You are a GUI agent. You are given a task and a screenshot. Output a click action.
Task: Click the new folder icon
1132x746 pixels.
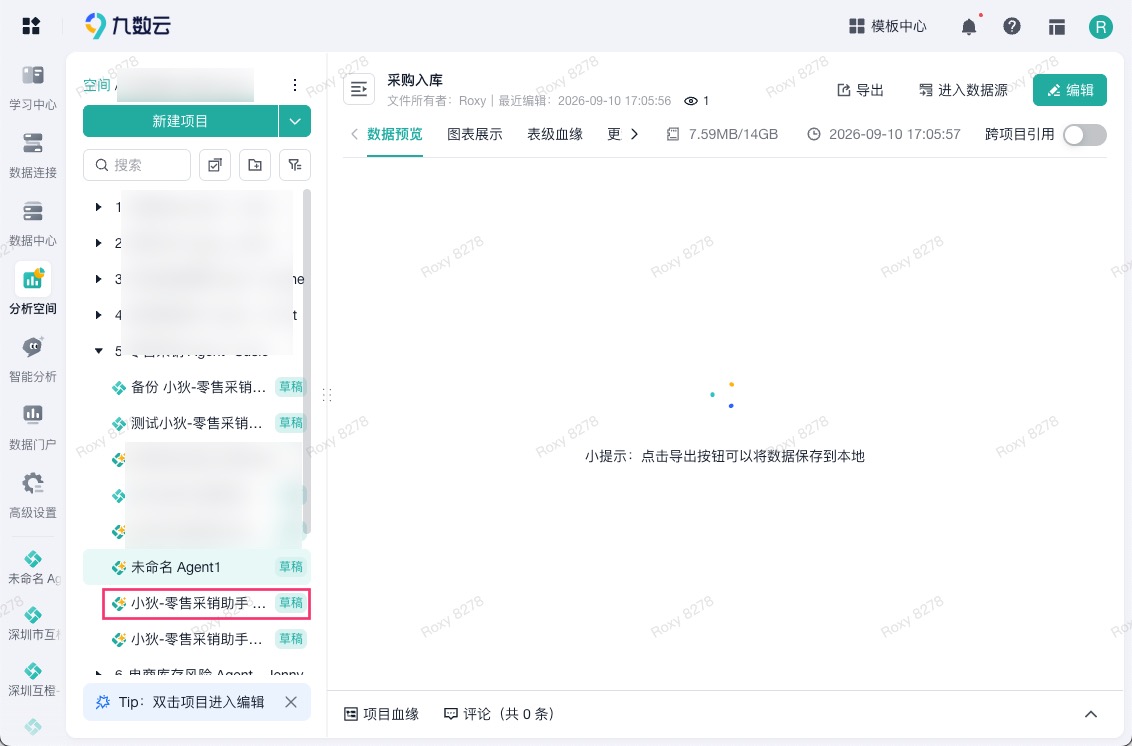[255, 165]
